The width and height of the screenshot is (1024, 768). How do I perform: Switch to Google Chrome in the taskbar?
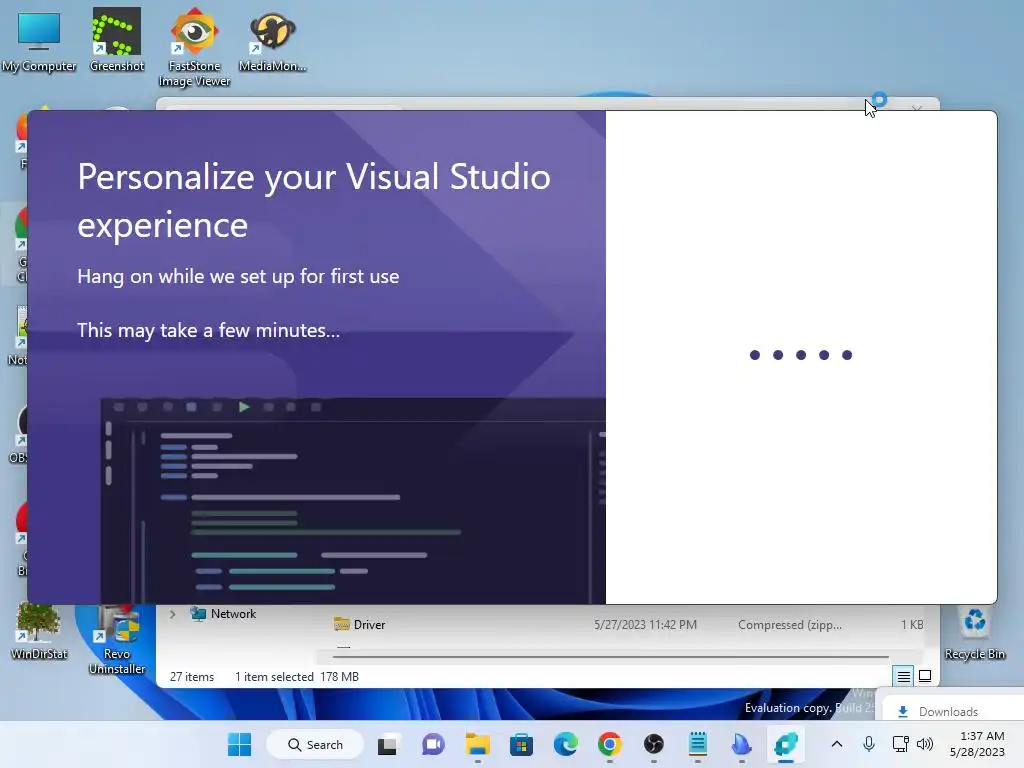pos(609,744)
